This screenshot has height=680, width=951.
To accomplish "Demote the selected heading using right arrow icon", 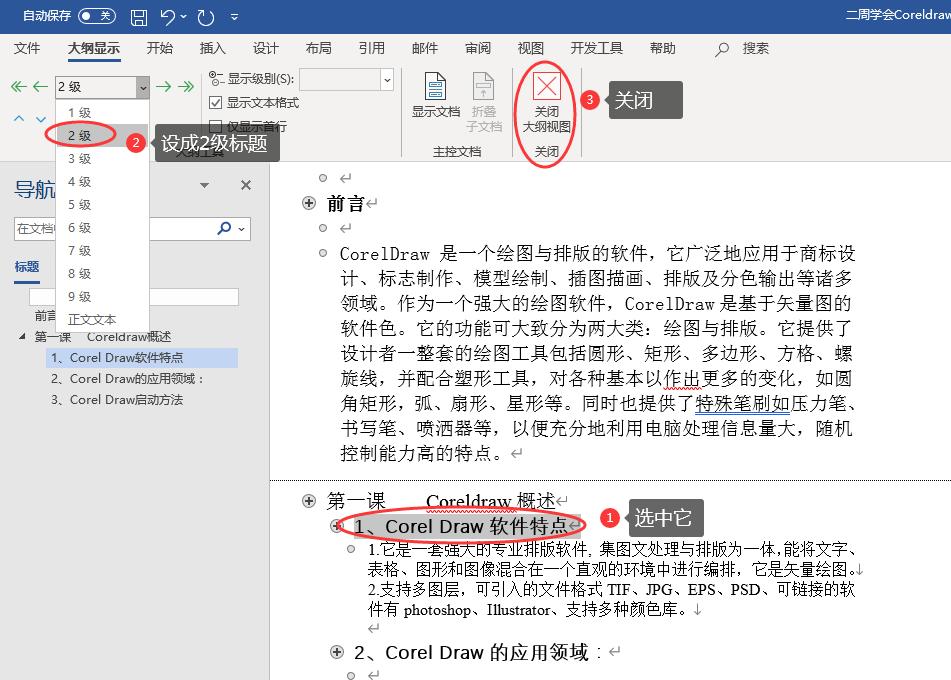I will tap(162, 87).
